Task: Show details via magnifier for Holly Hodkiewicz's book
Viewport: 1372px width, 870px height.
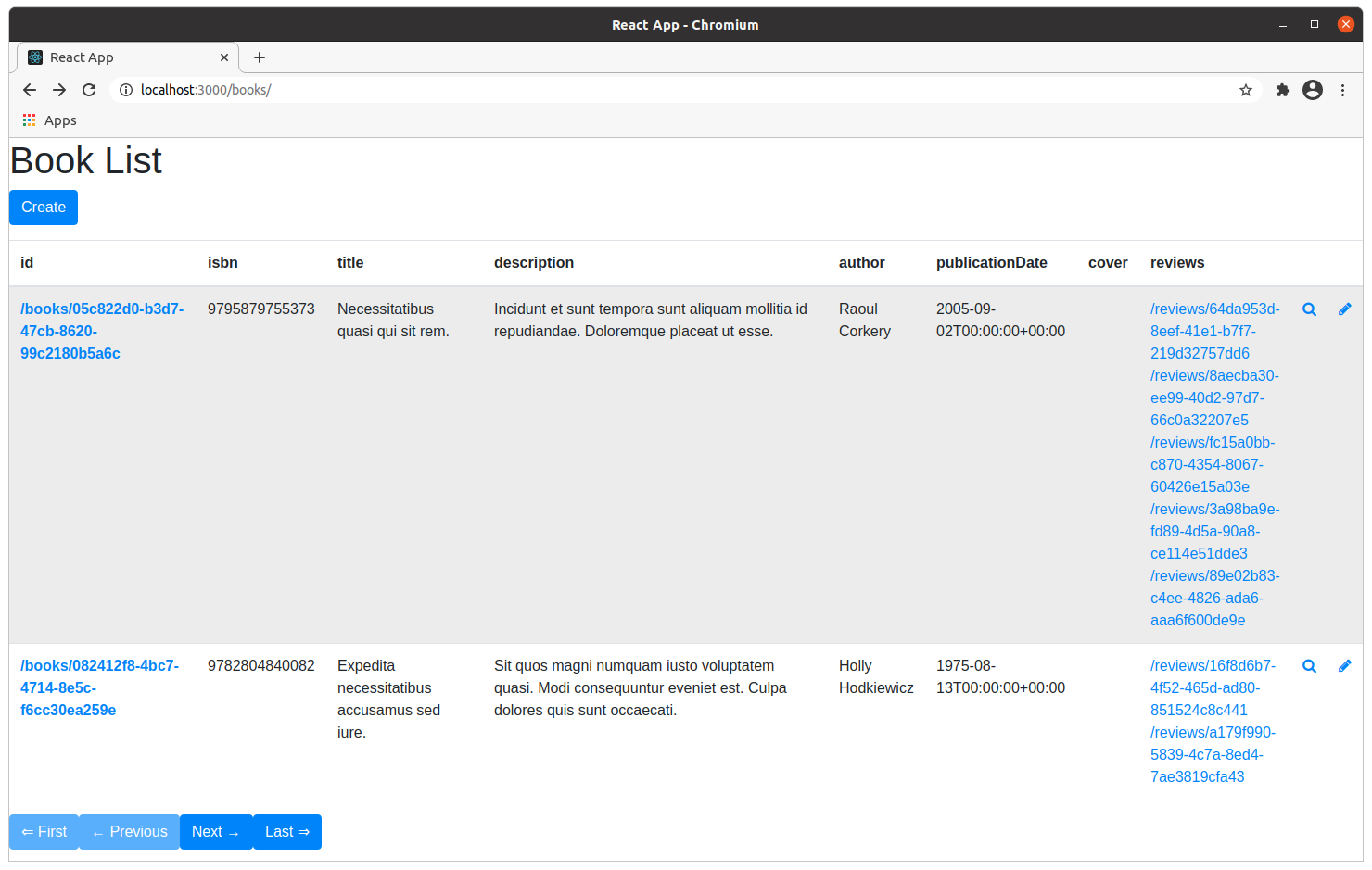Action: (x=1309, y=666)
